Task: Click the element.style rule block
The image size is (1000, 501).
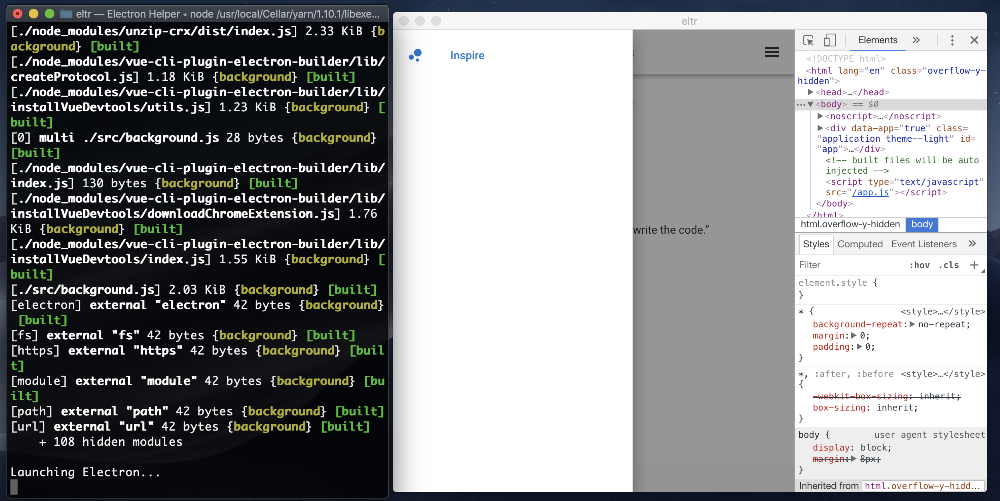Action: click(x=890, y=288)
